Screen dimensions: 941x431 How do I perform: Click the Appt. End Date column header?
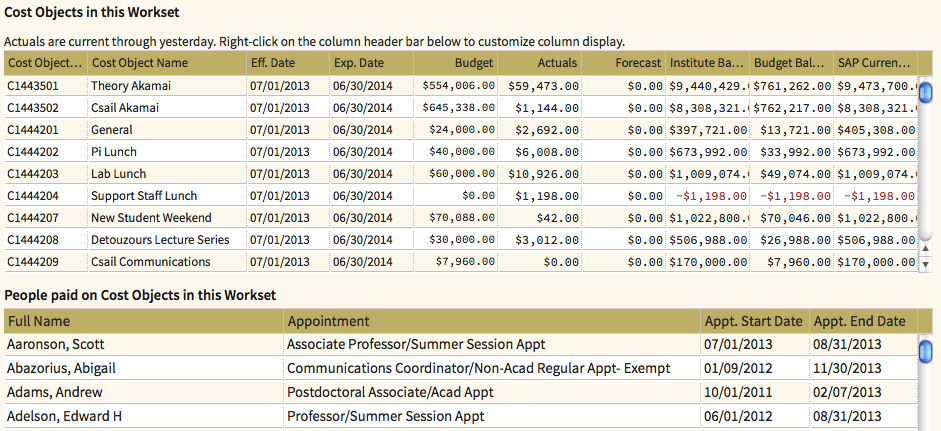click(864, 321)
